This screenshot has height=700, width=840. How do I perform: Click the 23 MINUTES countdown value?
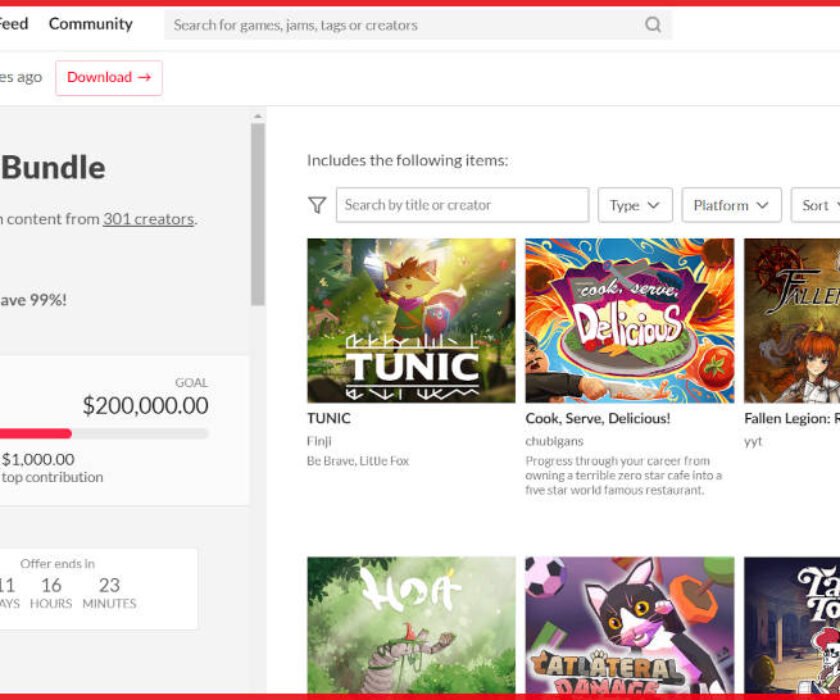click(109, 593)
